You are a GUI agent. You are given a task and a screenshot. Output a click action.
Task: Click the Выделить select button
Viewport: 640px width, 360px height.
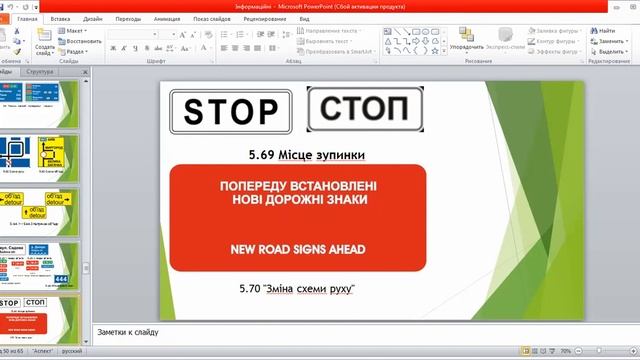609,52
